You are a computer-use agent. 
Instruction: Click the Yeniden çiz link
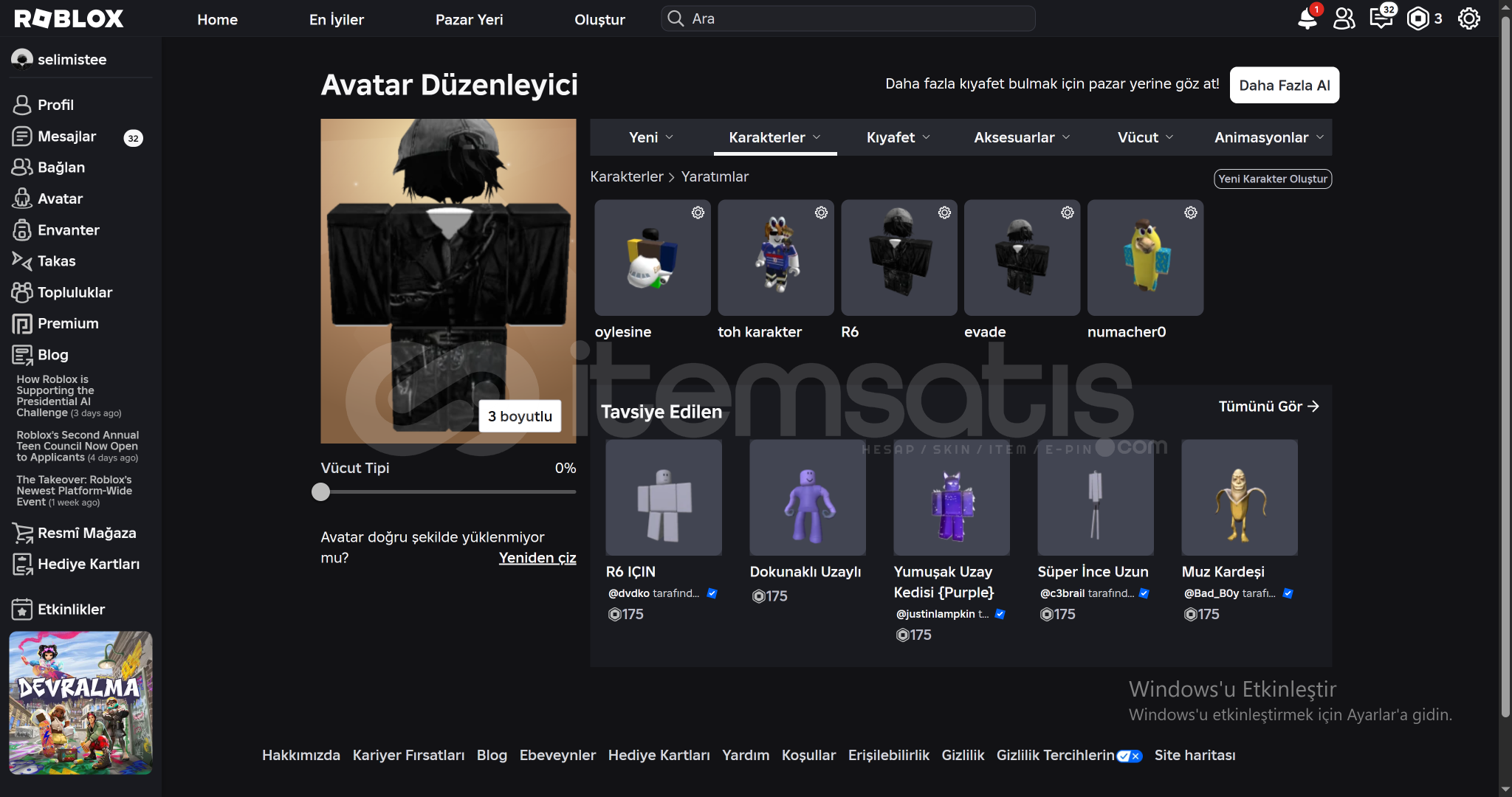[x=537, y=558]
